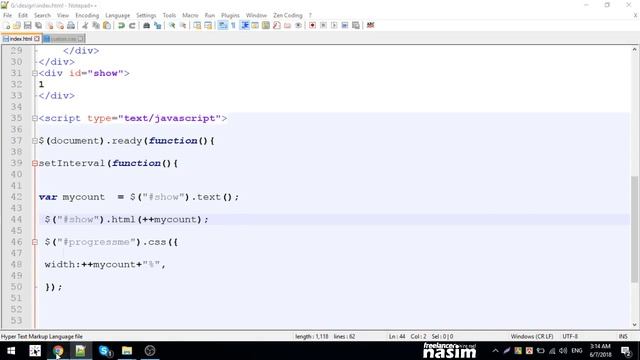Click the Save Recorded Macro icon
Screen dimensions: 640x360
(356, 25)
